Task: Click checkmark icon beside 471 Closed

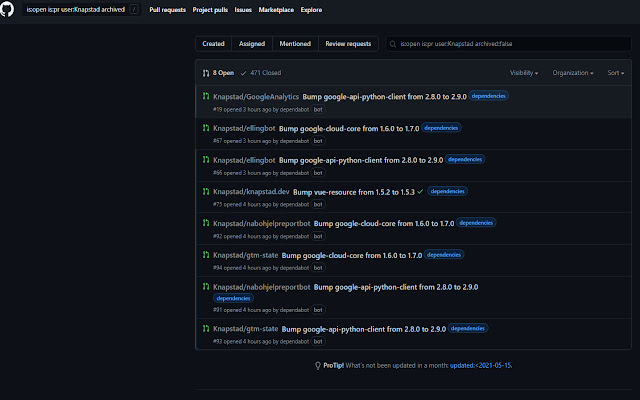Action: [244, 73]
